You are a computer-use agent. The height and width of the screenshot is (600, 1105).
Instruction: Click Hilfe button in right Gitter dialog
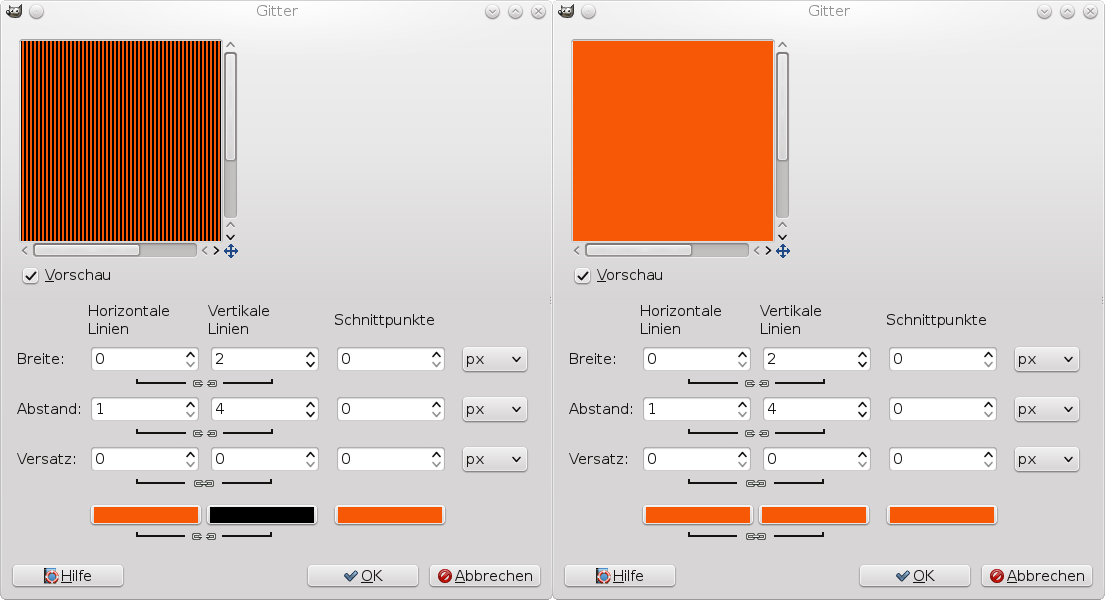coord(619,576)
